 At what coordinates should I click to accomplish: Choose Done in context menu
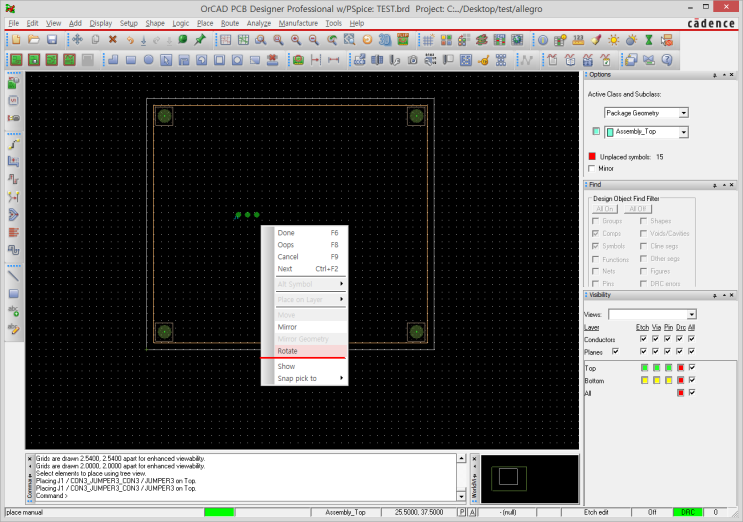(310, 233)
